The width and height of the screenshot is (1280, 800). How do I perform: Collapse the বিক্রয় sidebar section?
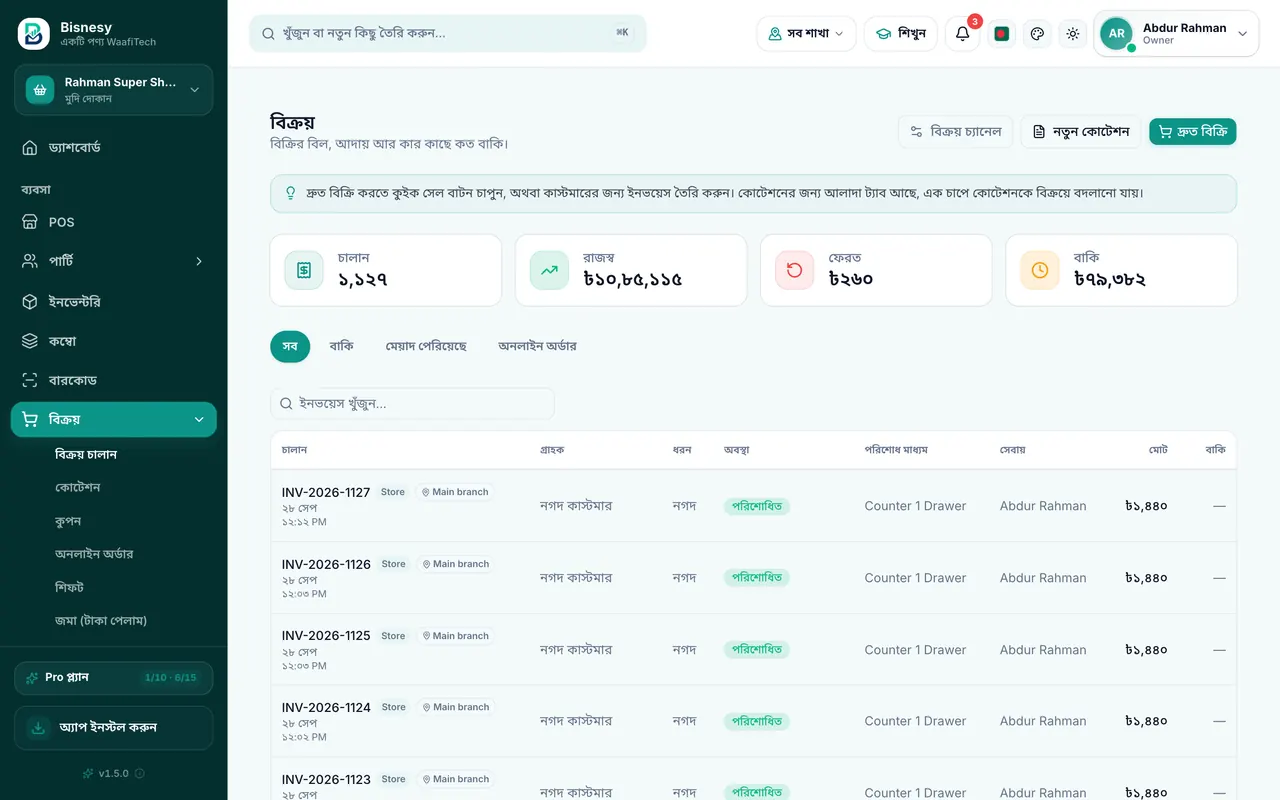tap(114, 419)
